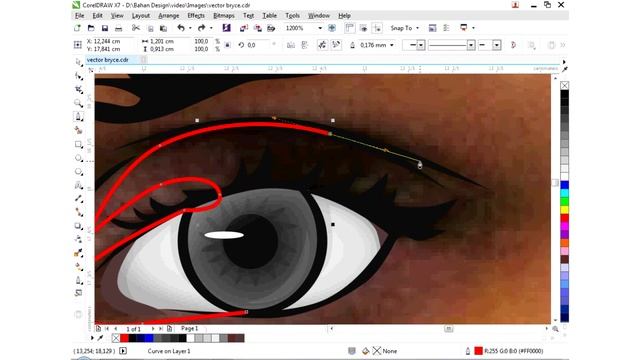Viewport: 640px width, 360px height.
Task: Pick the yellow swatch in right color palette
Action: click(x=564, y=210)
